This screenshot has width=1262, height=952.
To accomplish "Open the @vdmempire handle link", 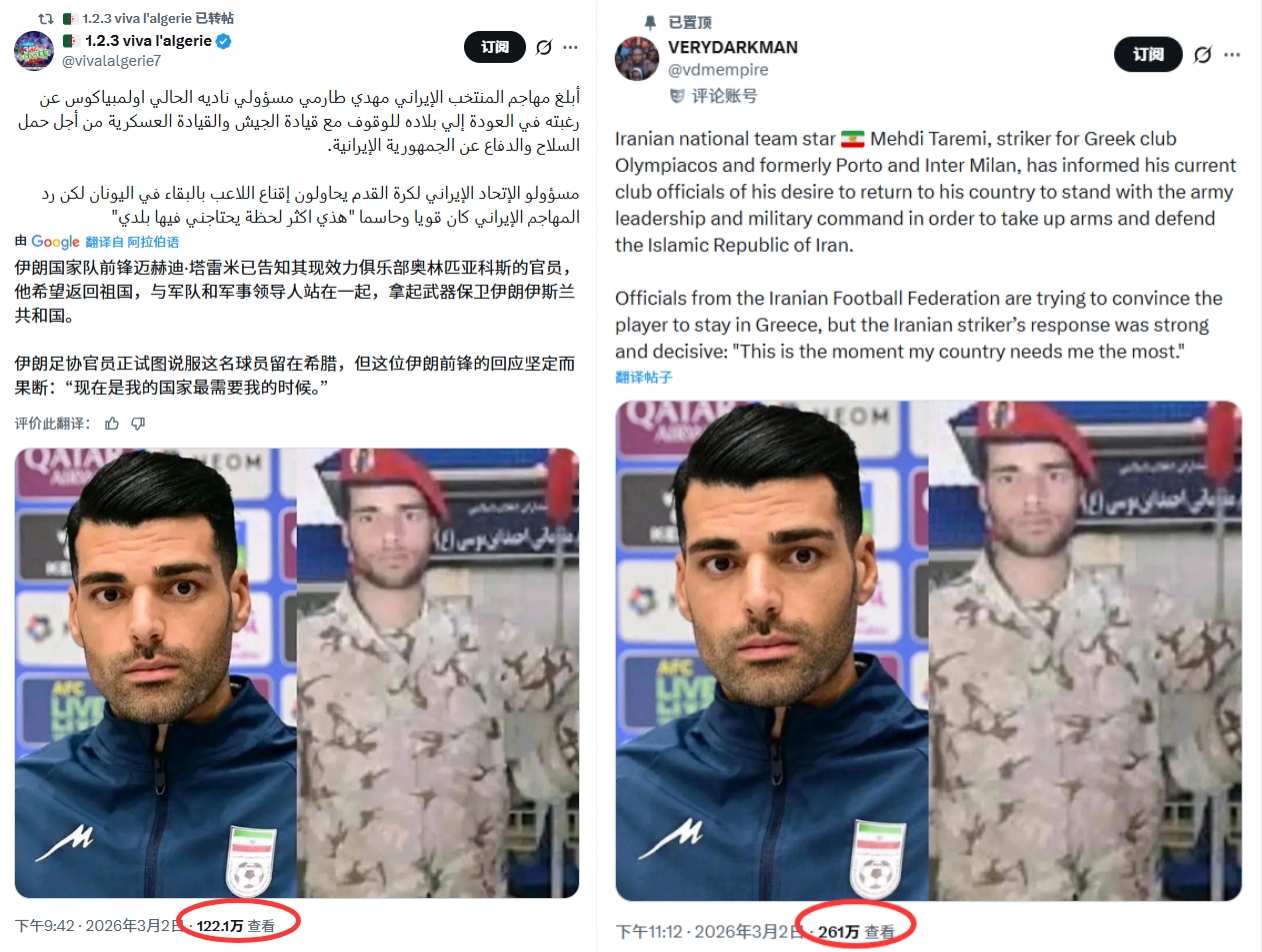I will pos(718,69).
